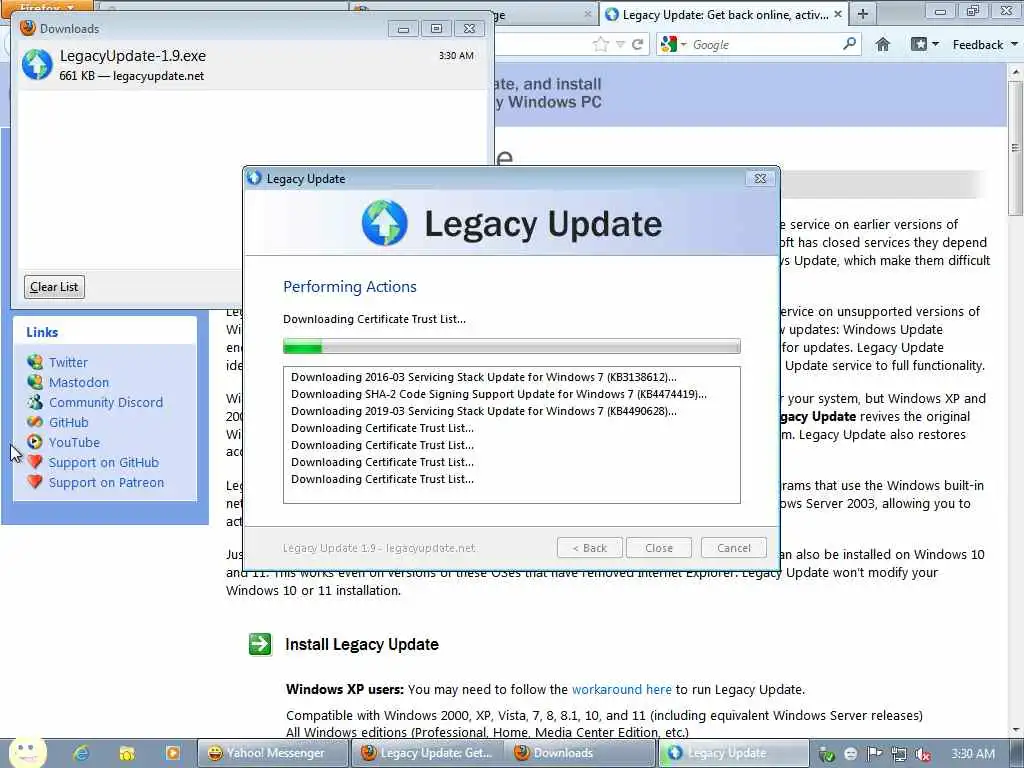The height and width of the screenshot is (768, 1024).
Task: Go to the Firefox home page
Action: 882,44
